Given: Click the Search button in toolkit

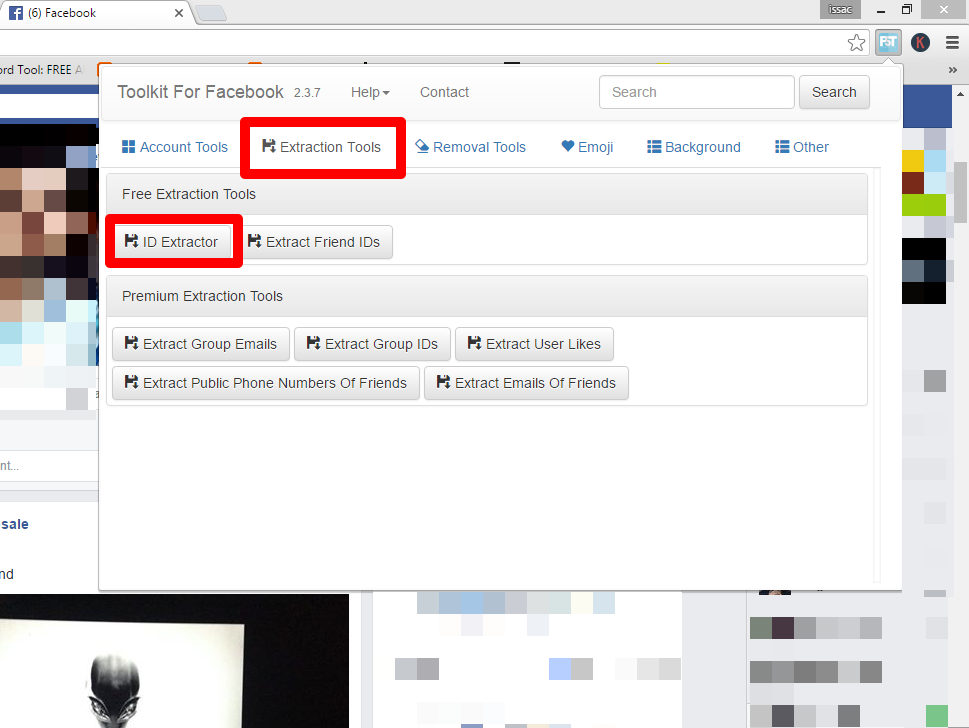Looking at the screenshot, I should point(834,92).
